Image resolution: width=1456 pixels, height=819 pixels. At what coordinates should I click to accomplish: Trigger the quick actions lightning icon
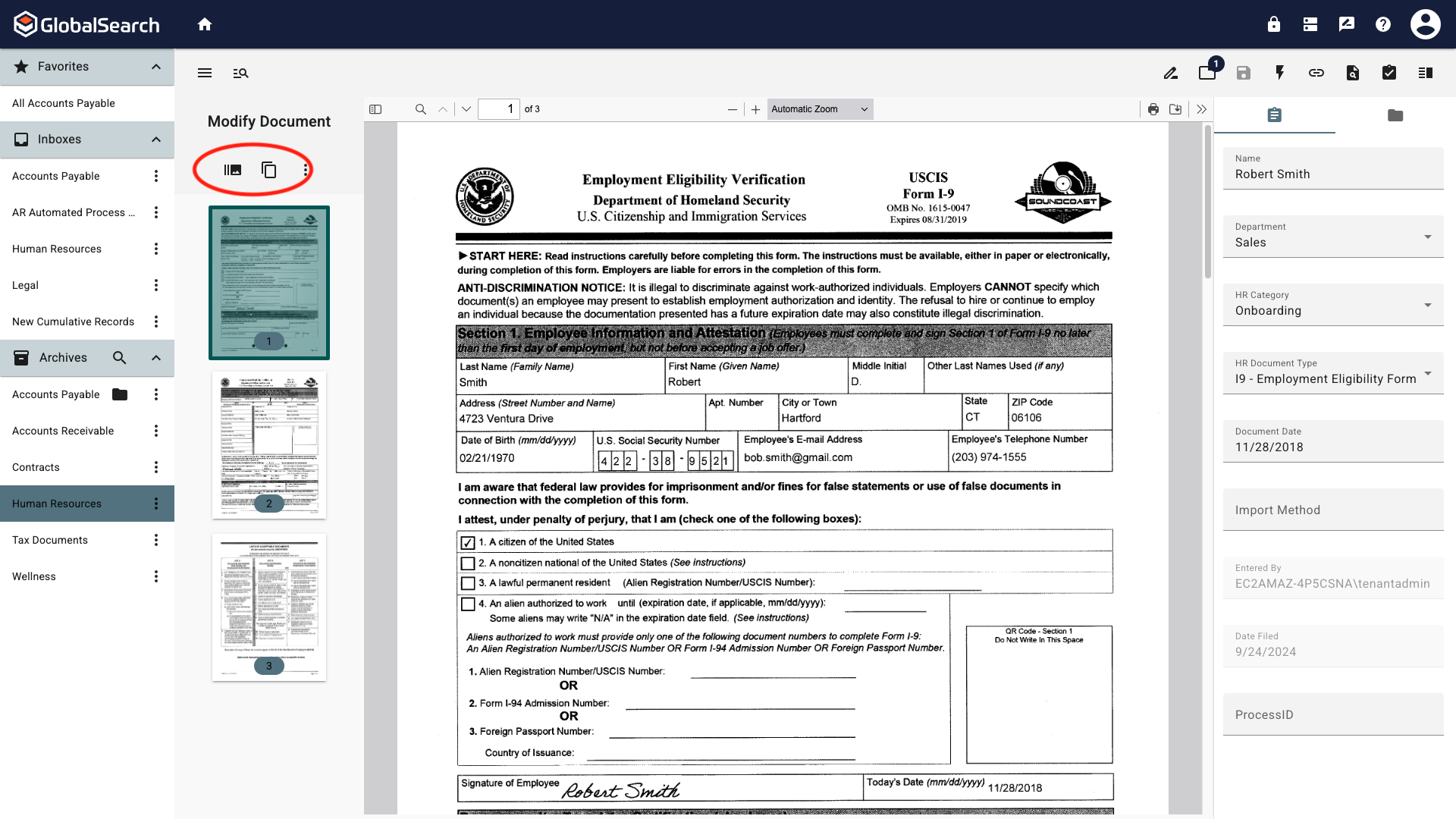coord(1279,72)
